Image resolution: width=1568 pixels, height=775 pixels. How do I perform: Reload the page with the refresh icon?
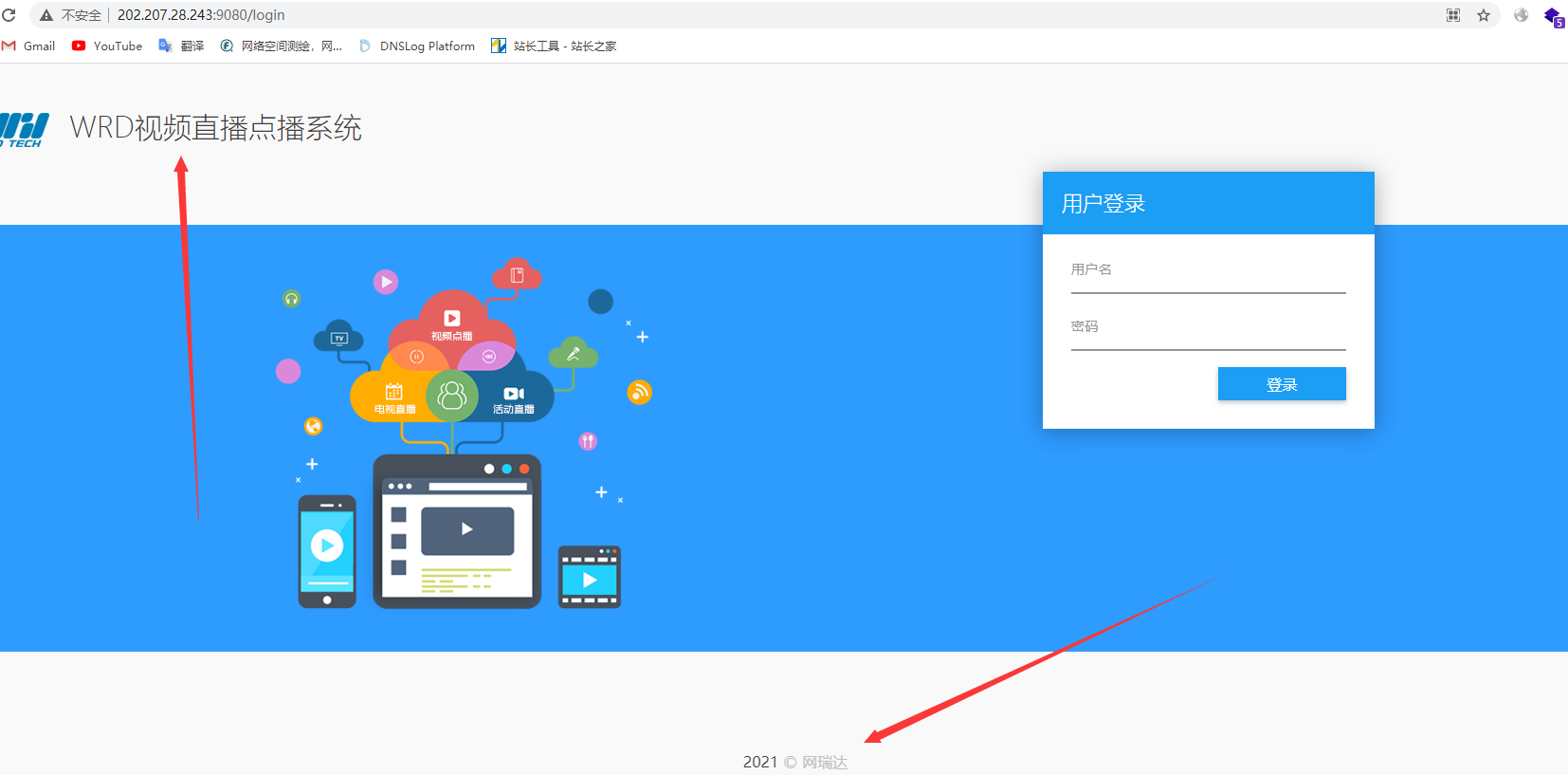9,15
